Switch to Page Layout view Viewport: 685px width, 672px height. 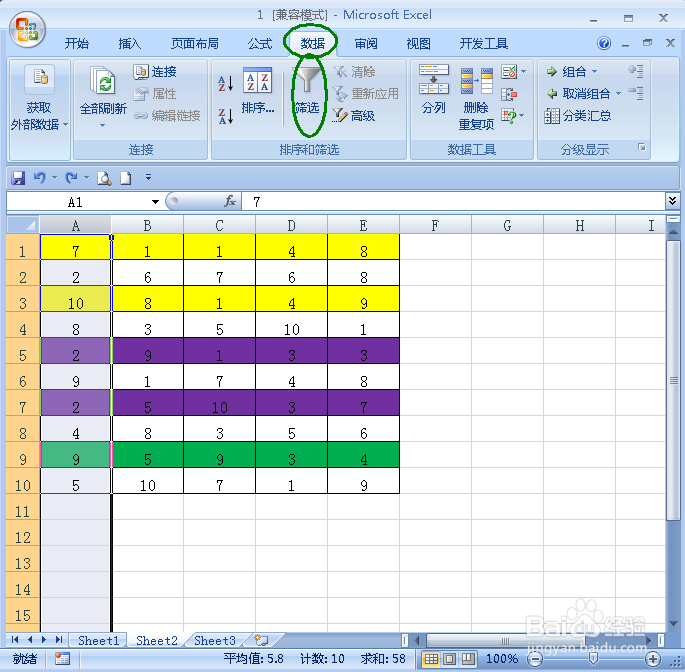click(x=450, y=658)
